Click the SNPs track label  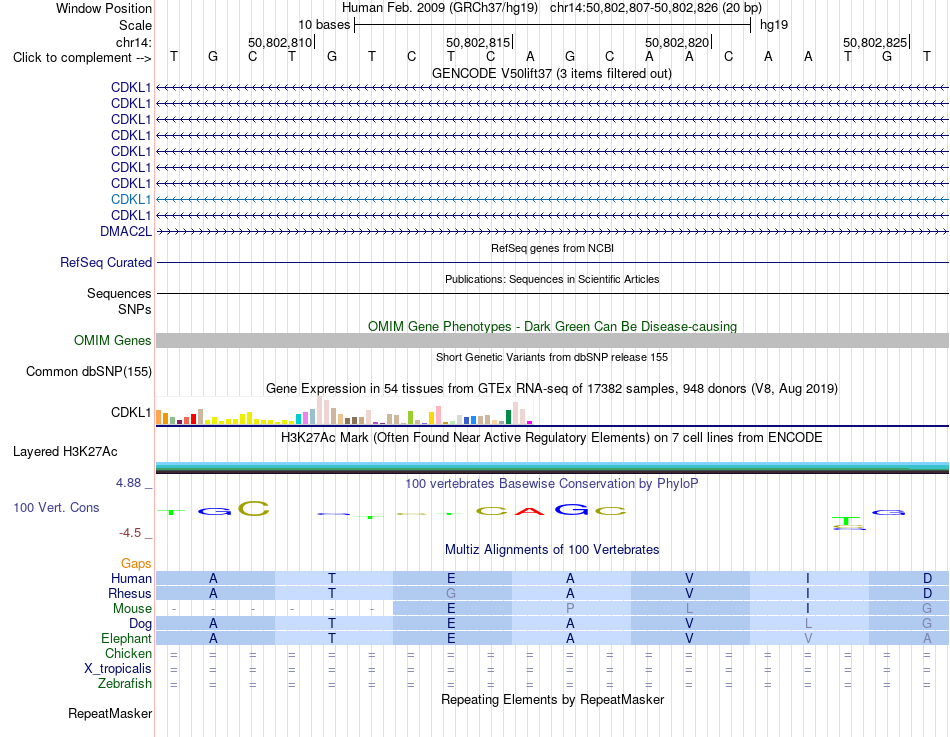pos(135,309)
